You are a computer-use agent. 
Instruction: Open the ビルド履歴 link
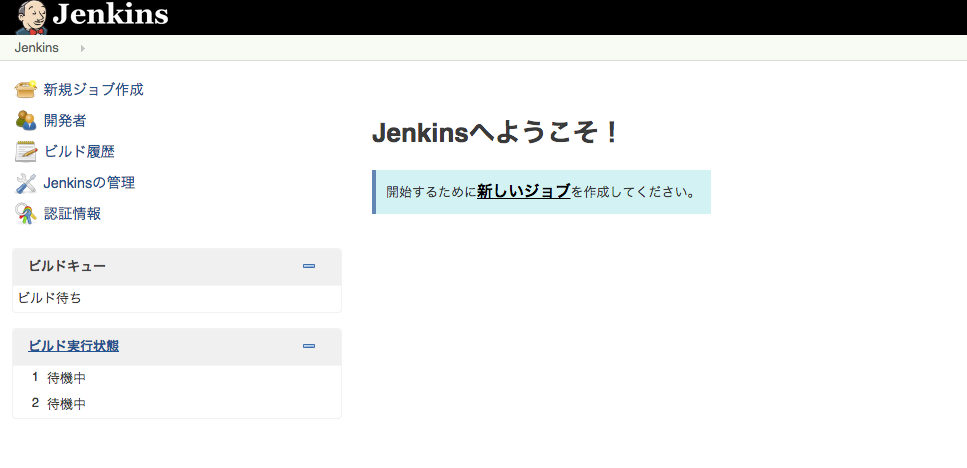click(79, 152)
